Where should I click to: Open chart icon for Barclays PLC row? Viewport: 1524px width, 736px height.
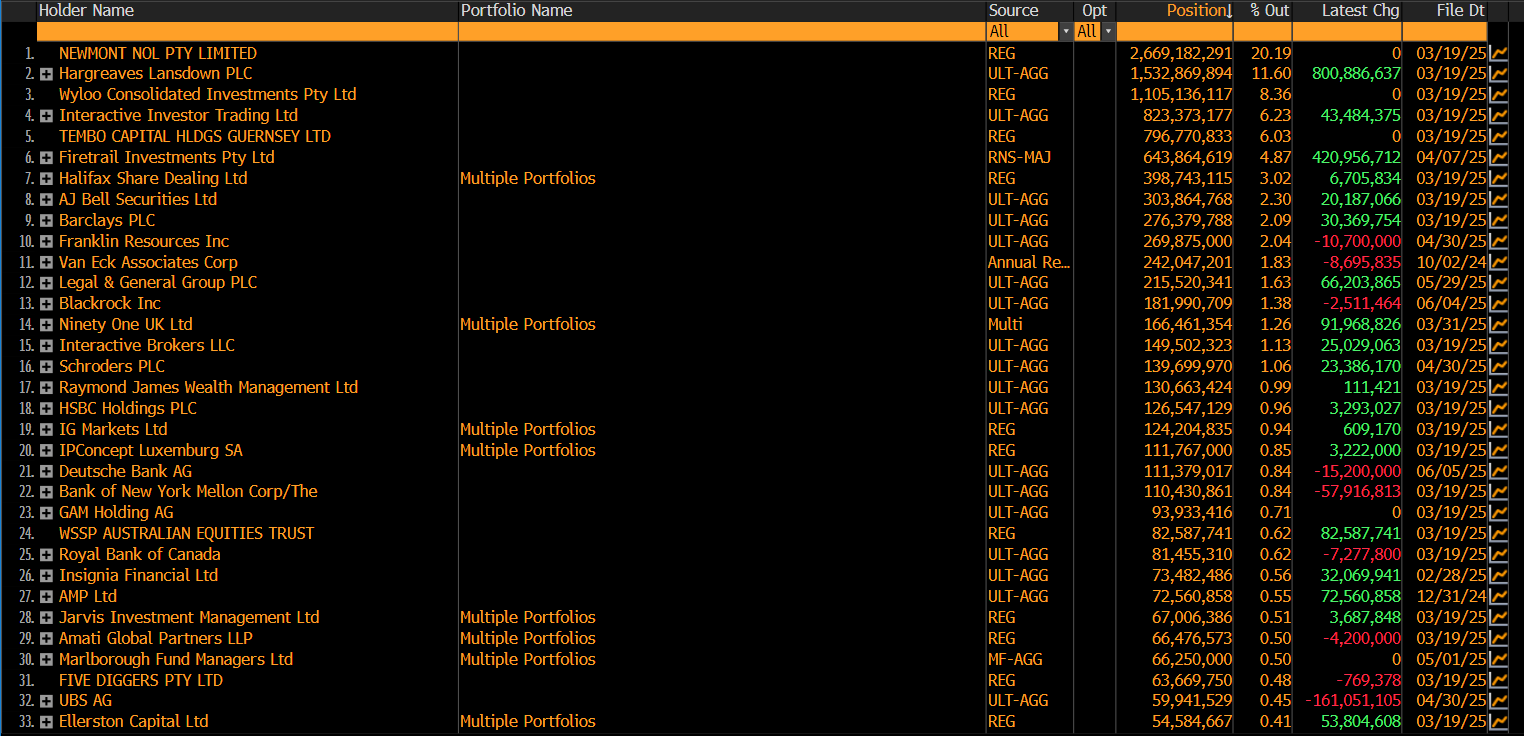[x=1498, y=221]
